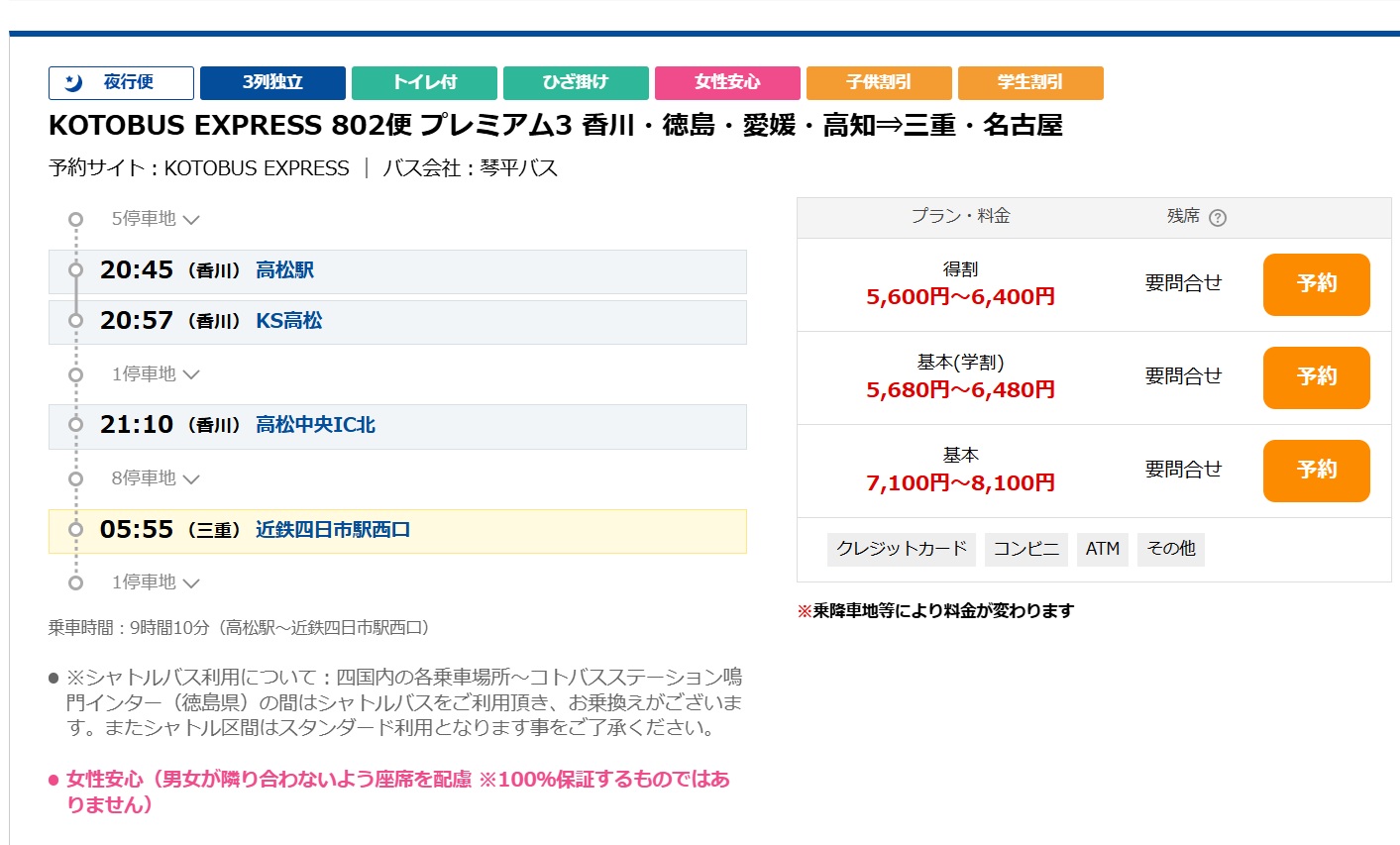Click the 学生割引 tag
Image resolution: width=1400 pixels, height=845 pixels.
tap(1030, 83)
